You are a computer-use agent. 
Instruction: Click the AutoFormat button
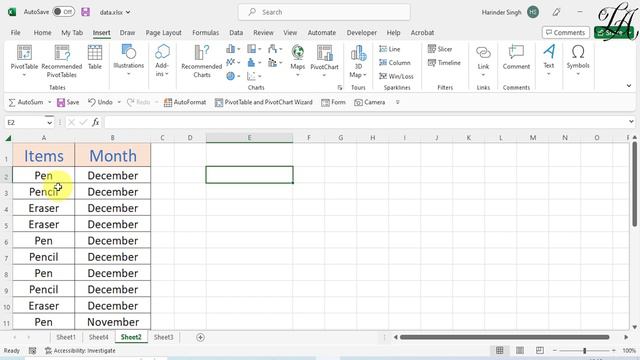185,102
